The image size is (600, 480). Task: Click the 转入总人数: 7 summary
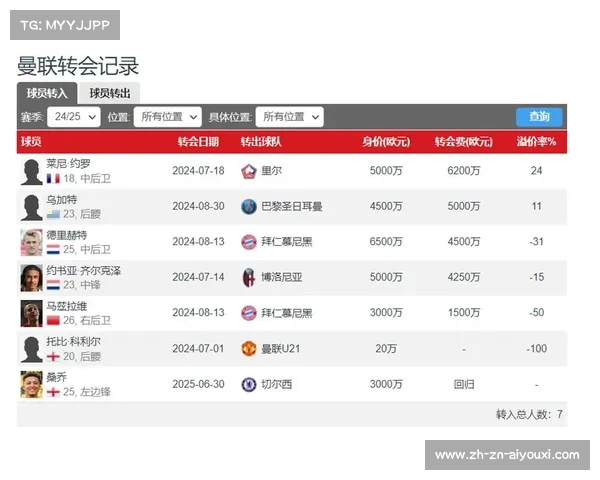click(x=529, y=414)
